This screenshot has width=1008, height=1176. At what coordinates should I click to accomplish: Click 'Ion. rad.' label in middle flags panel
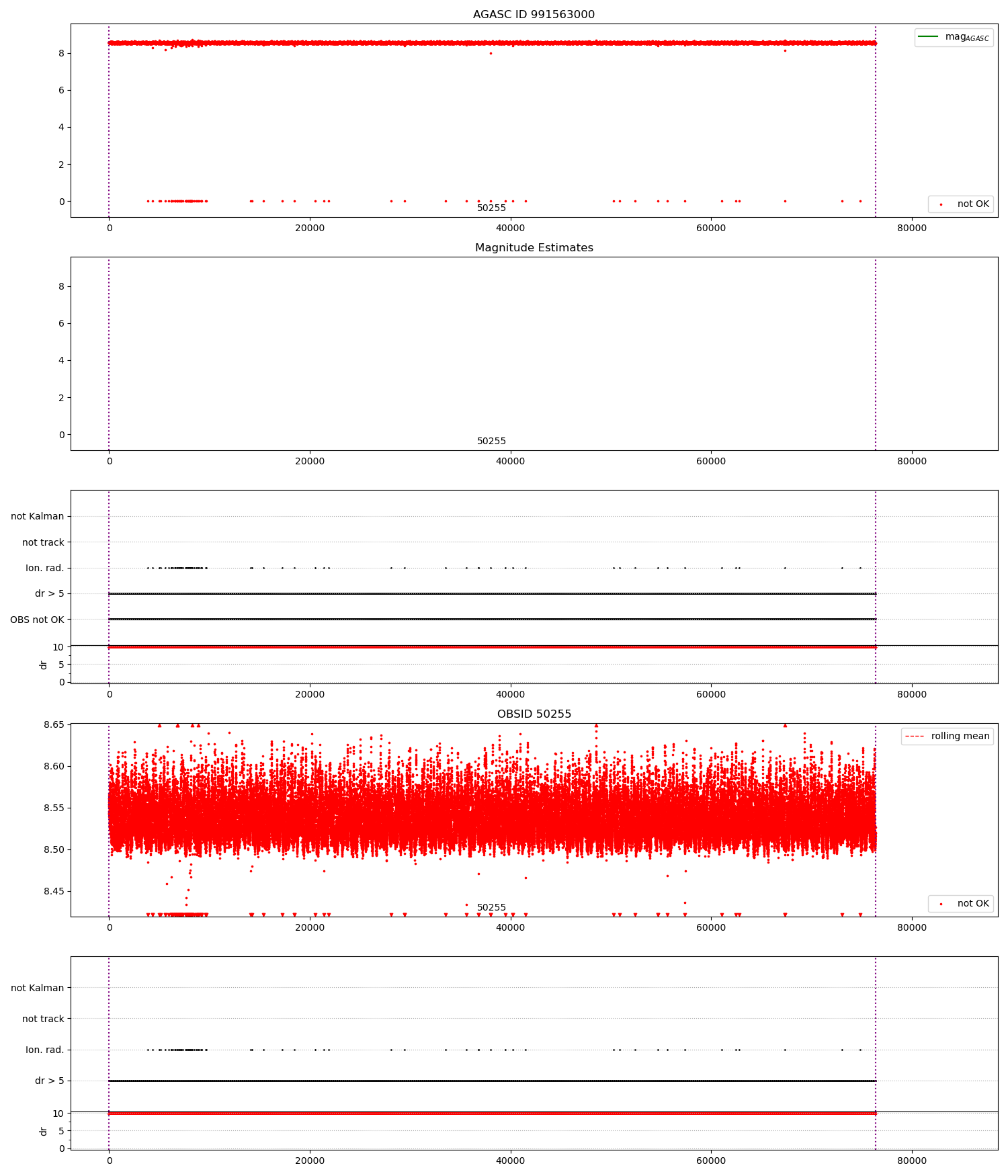pyautogui.click(x=45, y=568)
